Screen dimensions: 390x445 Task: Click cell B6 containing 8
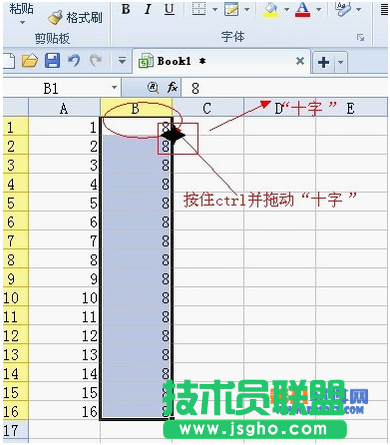tap(136, 221)
